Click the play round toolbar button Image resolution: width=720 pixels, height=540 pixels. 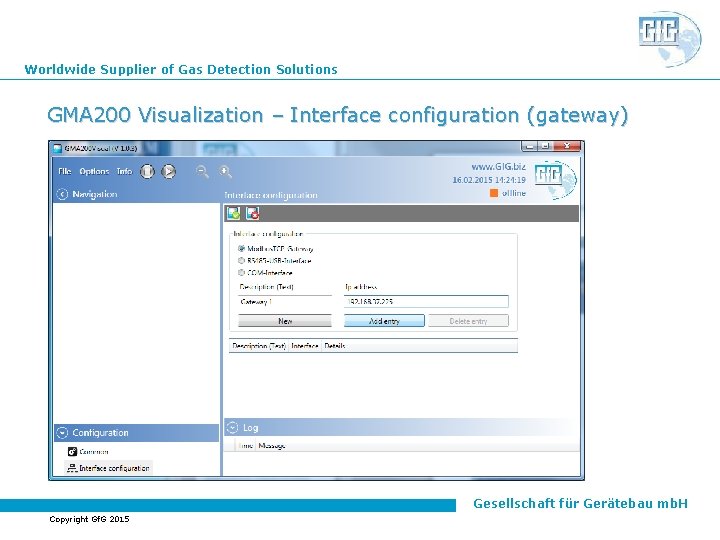(x=169, y=171)
